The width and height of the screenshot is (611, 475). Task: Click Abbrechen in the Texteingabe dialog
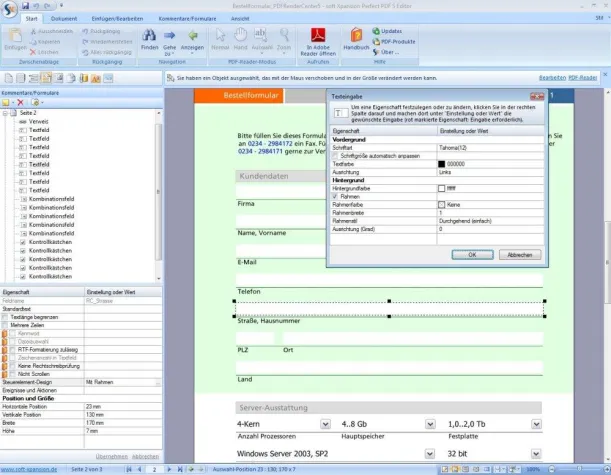tap(520, 255)
